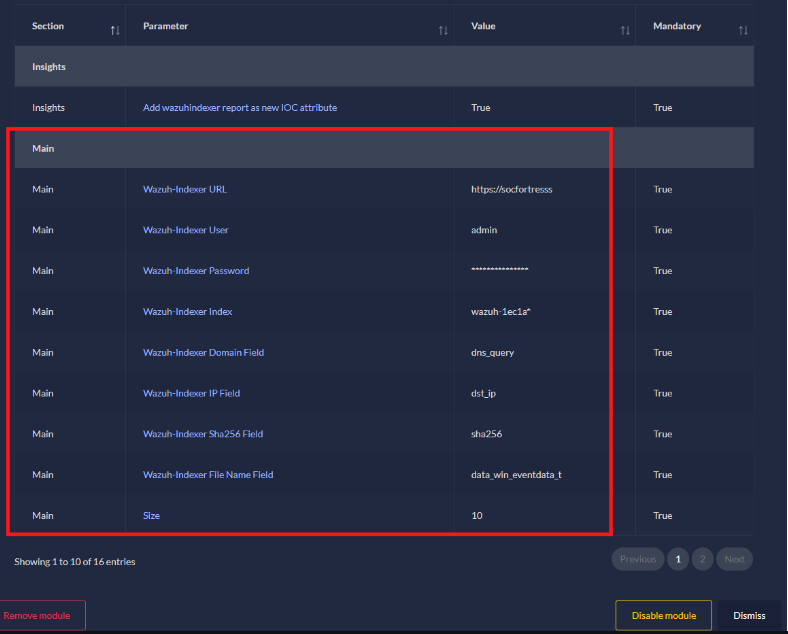Click Mandatory True in the Size row
The image size is (788, 634).
662,515
